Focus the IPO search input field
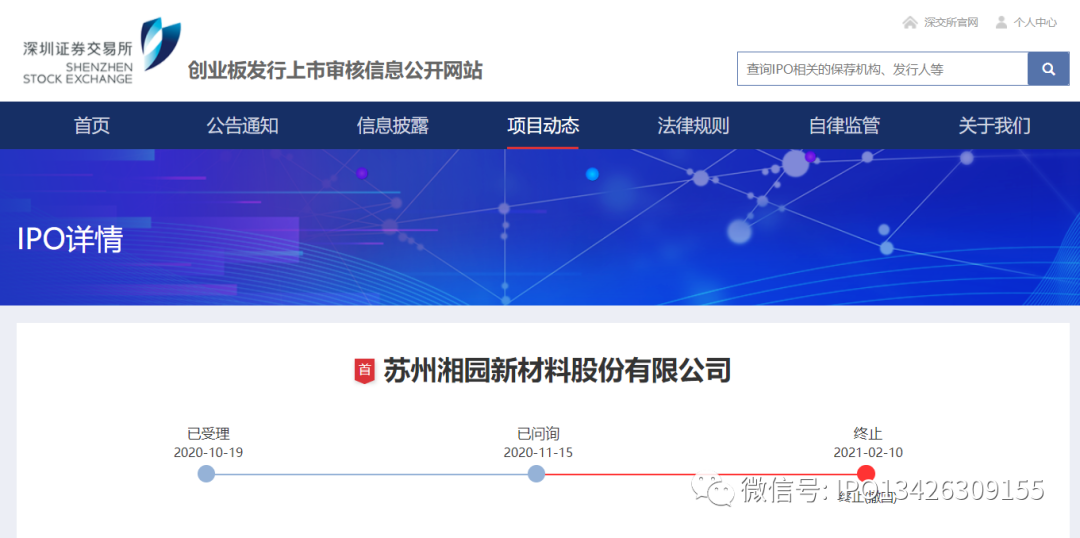 (x=882, y=69)
